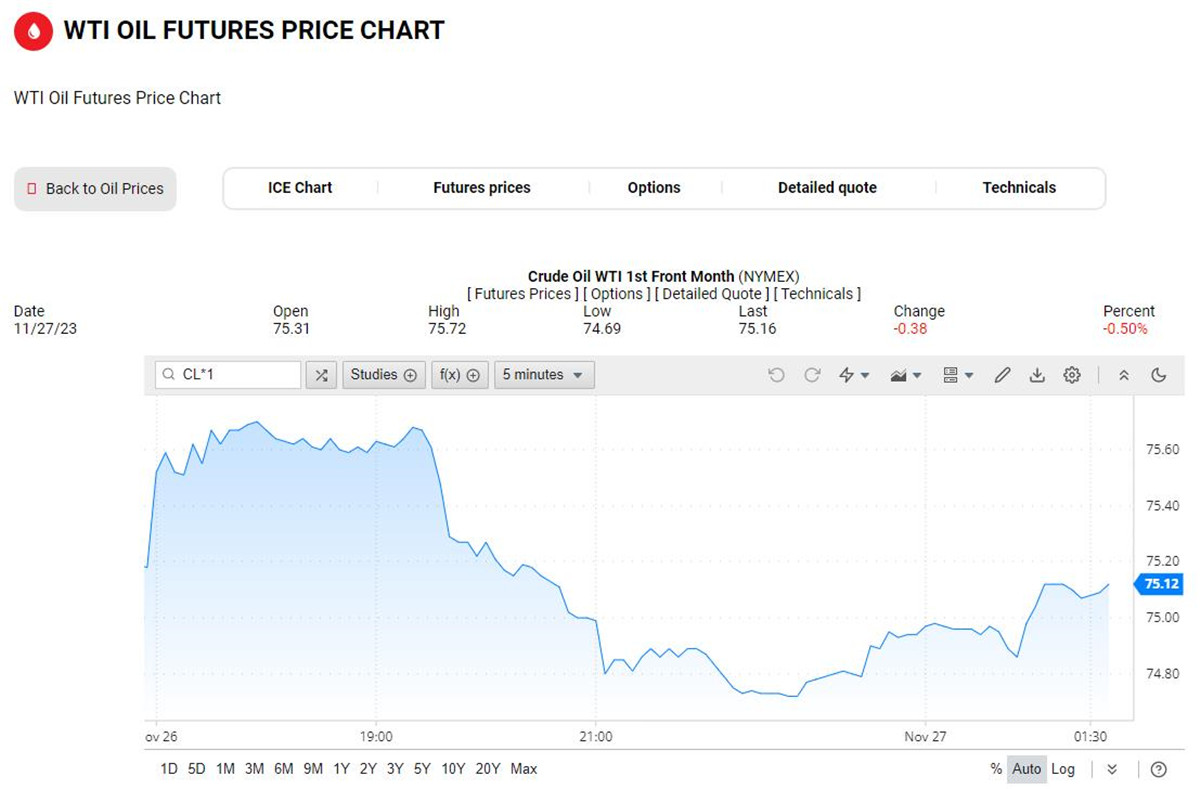Open the 5 minutes interval dropdown
1200x789 pixels.
coord(543,375)
